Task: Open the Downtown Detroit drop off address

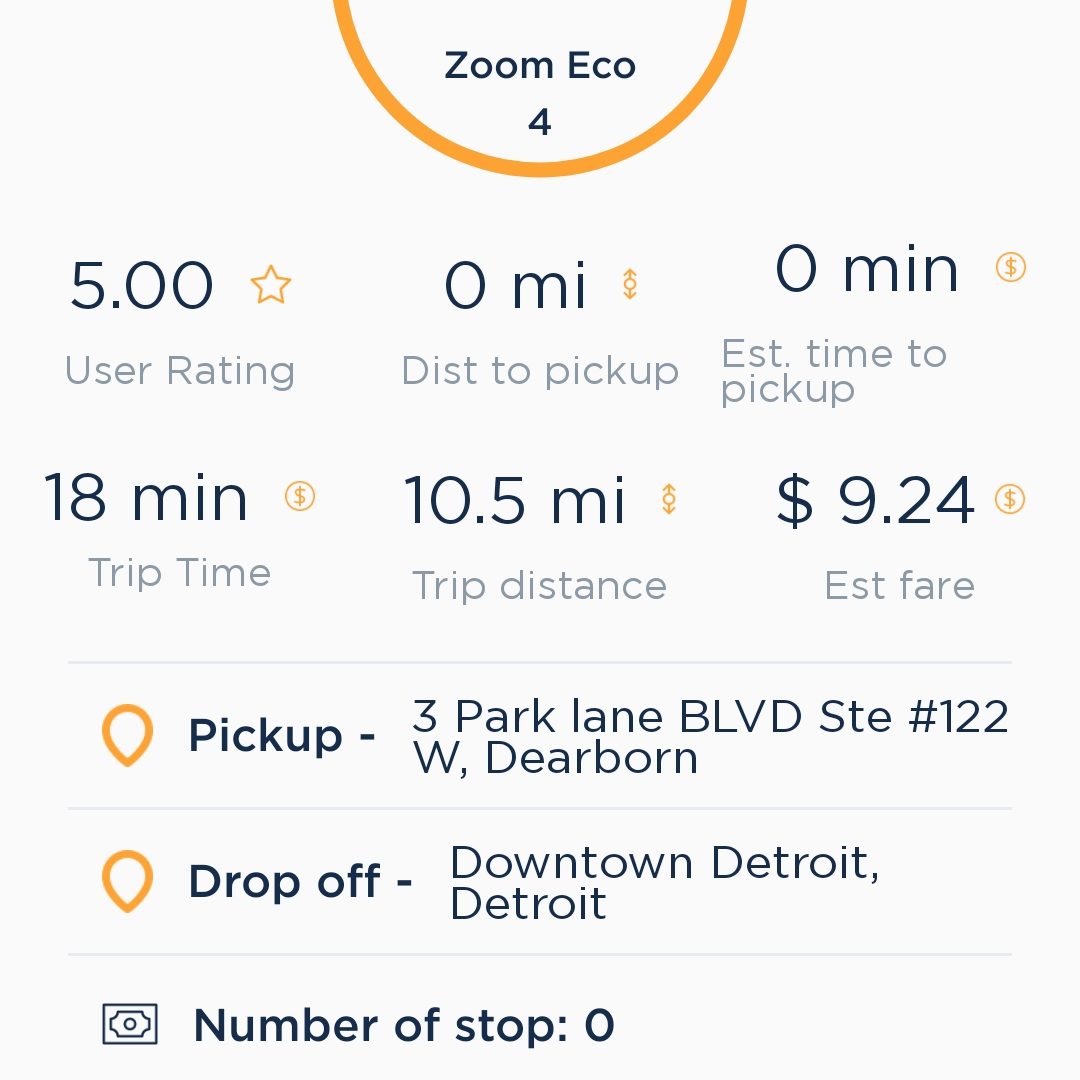Action: point(665,882)
